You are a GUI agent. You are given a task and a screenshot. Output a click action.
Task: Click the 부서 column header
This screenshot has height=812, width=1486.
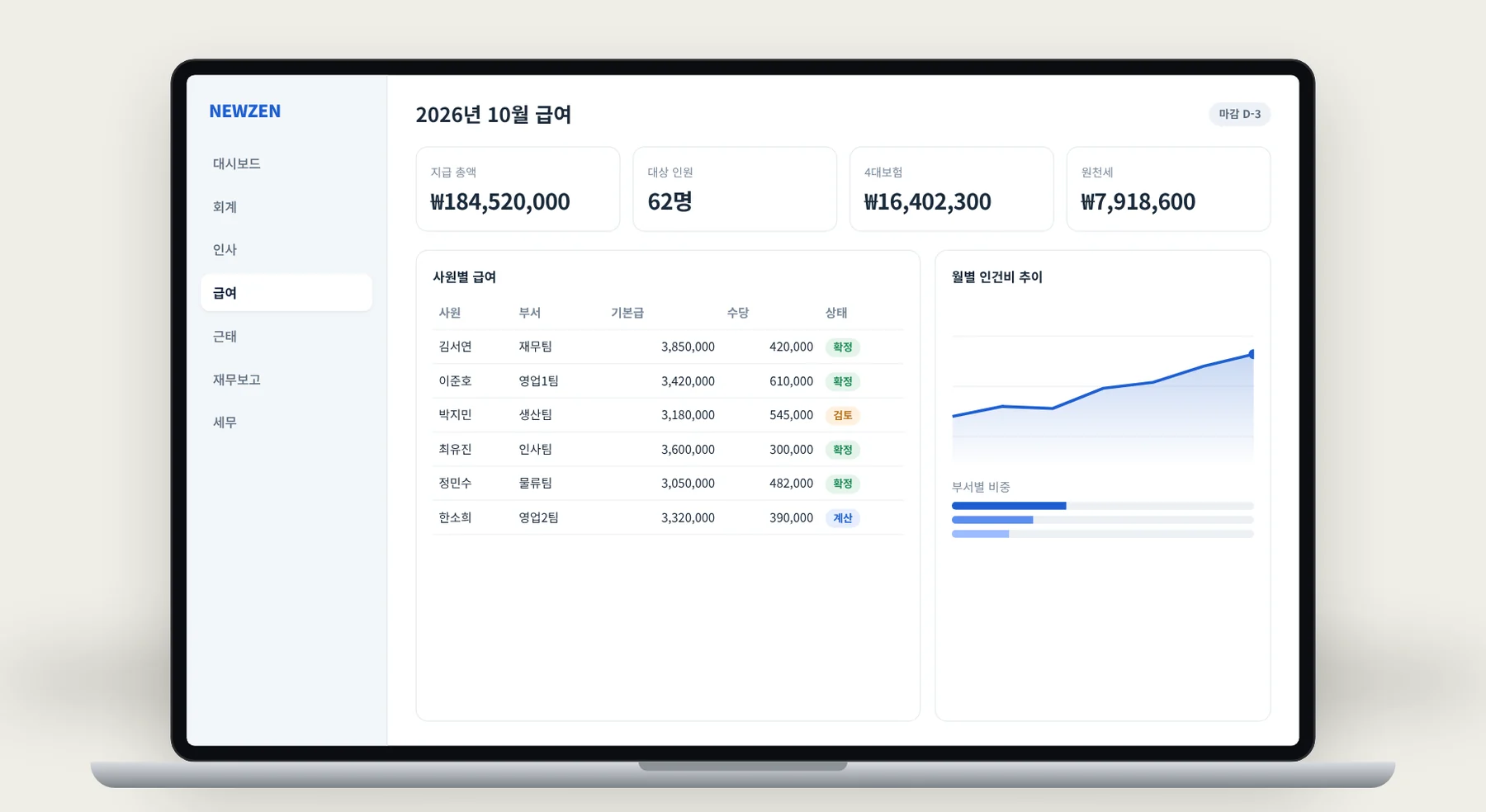pyautogui.click(x=529, y=313)
